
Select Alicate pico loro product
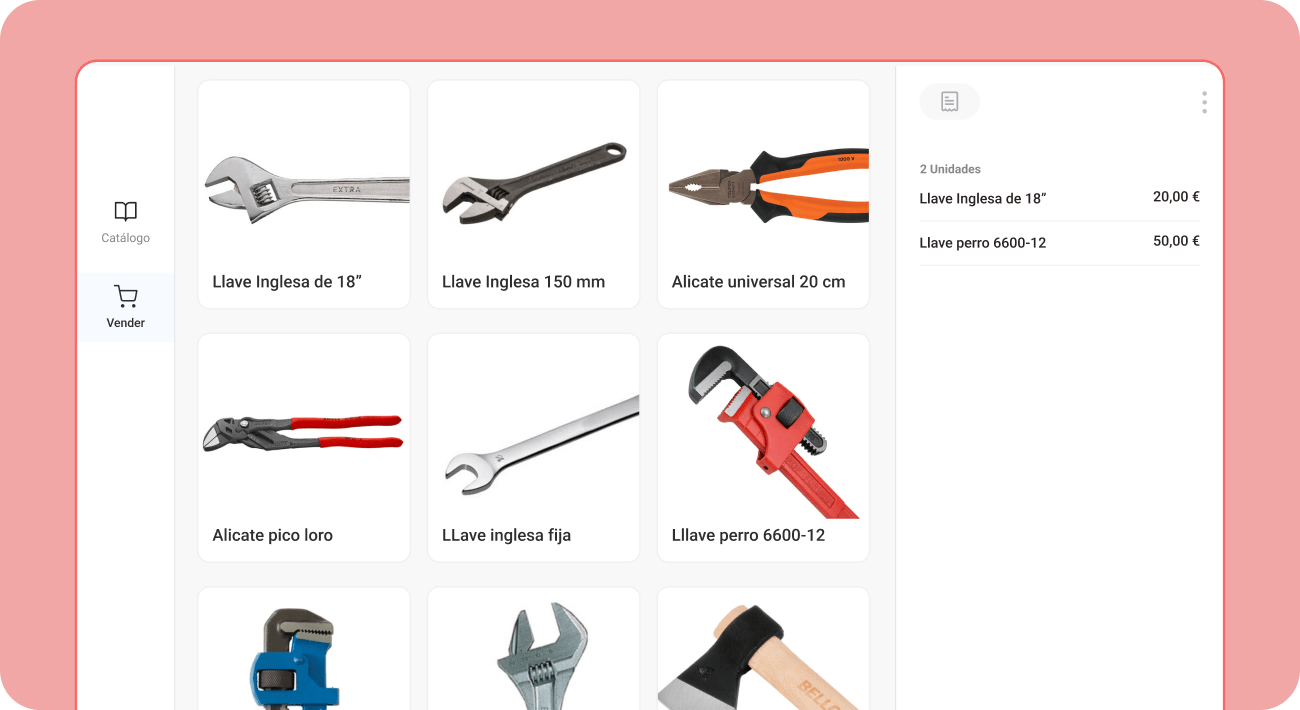304,447
